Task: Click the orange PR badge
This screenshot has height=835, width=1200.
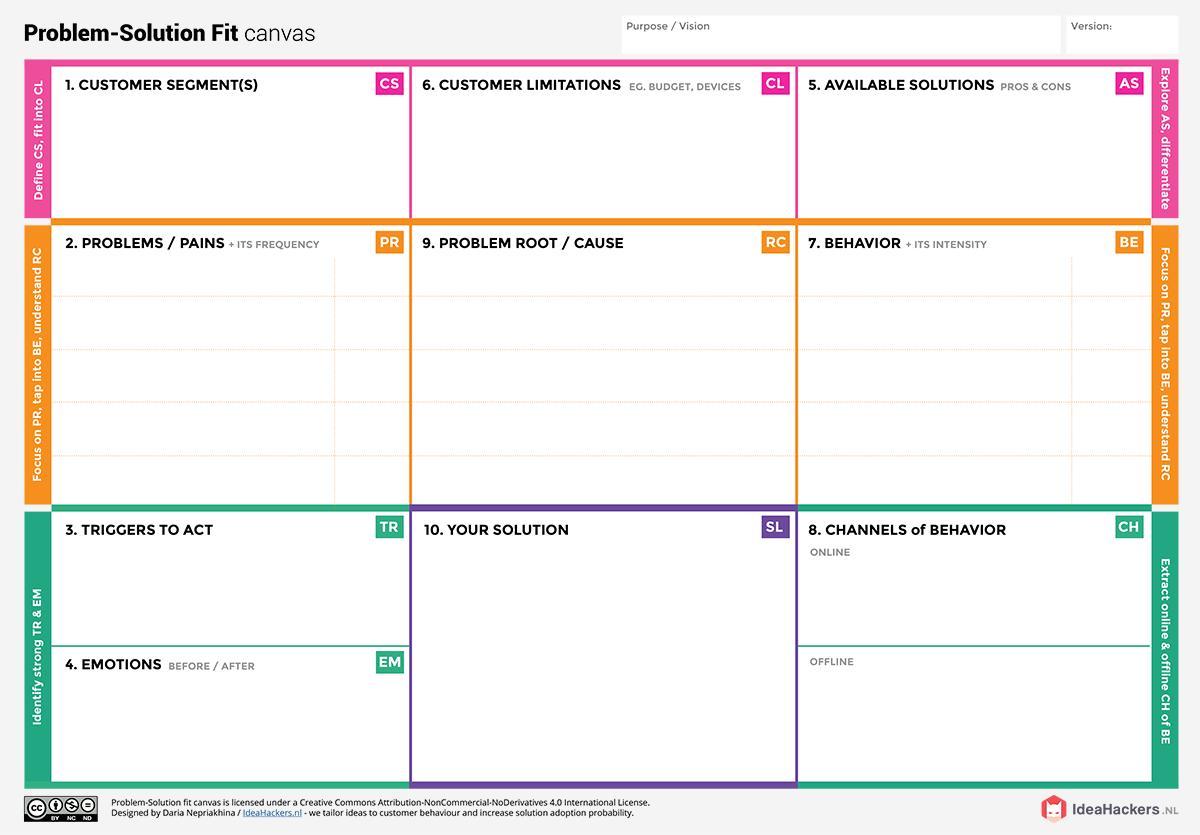Action: click(x=390, y=242)
